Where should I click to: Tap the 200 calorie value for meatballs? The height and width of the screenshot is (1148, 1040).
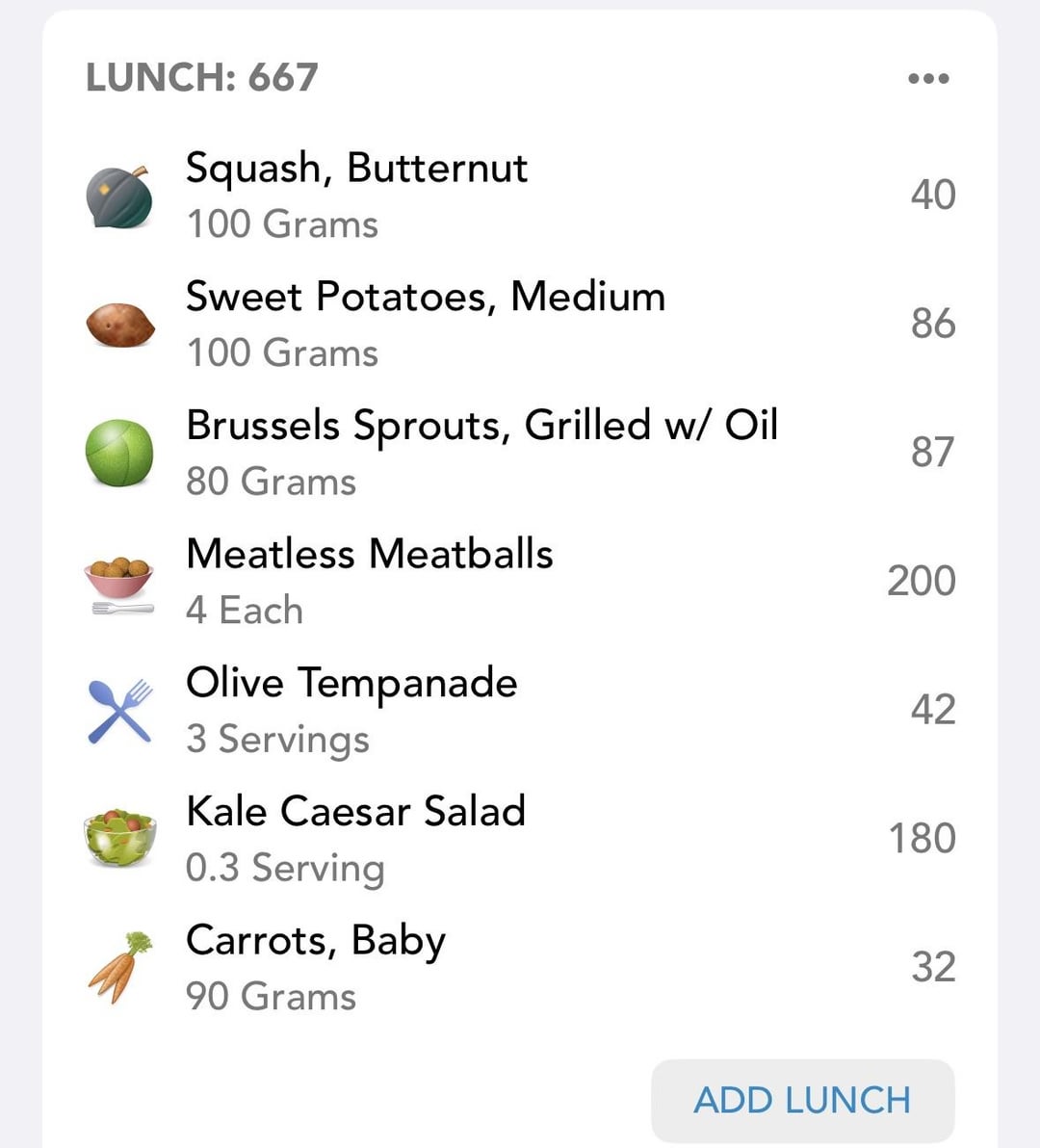(921, 582)
